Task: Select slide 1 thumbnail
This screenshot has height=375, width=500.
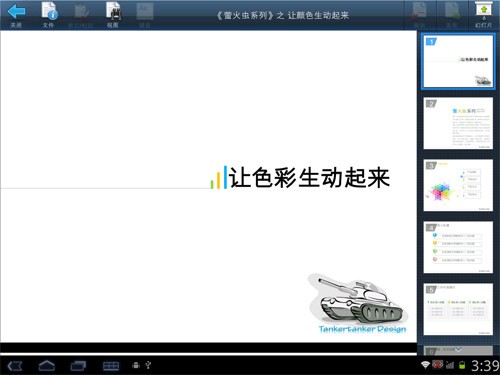Action: 458,61
